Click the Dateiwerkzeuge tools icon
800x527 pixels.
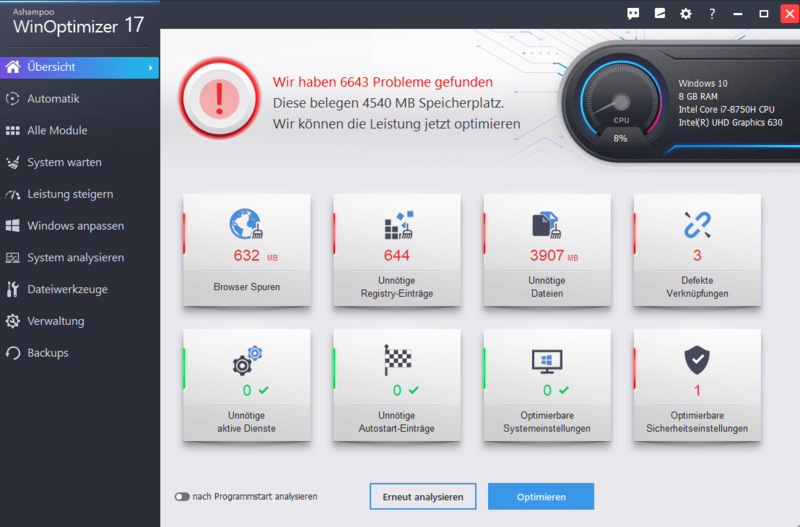(13, 289)
